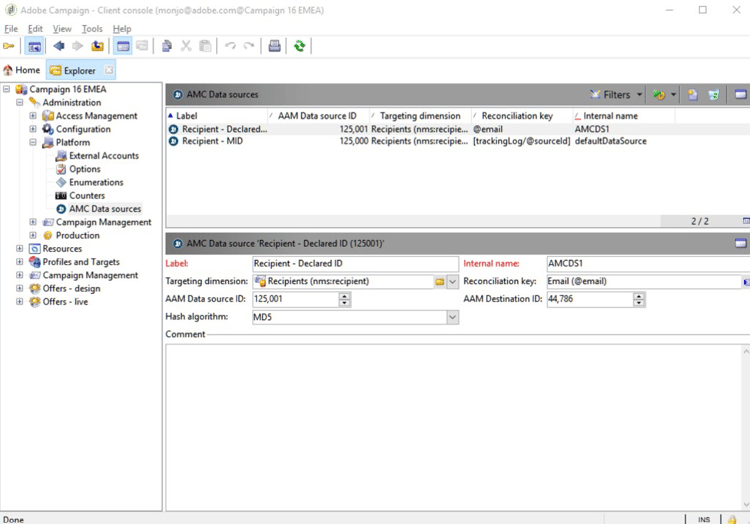Open the Tools menu
This screenshot has height=524, width=750.
tap(92, 29)
